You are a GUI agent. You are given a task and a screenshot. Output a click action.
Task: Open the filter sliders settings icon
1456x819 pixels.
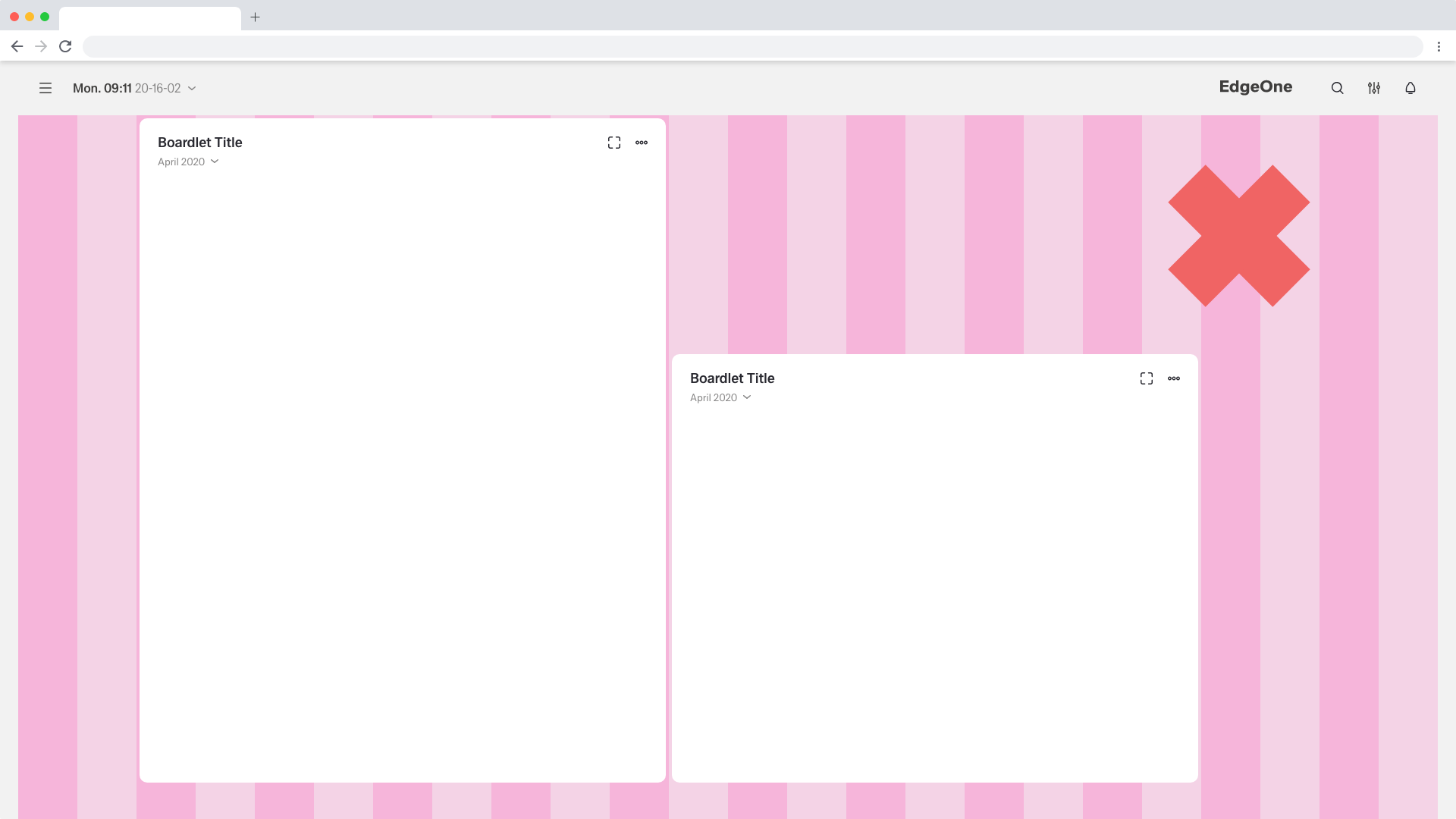[x=1373, y=88]
